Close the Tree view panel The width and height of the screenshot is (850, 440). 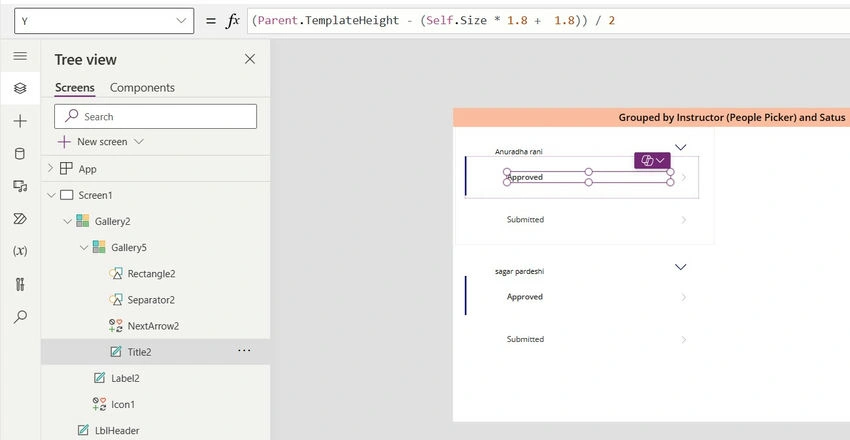click(250, 59)
